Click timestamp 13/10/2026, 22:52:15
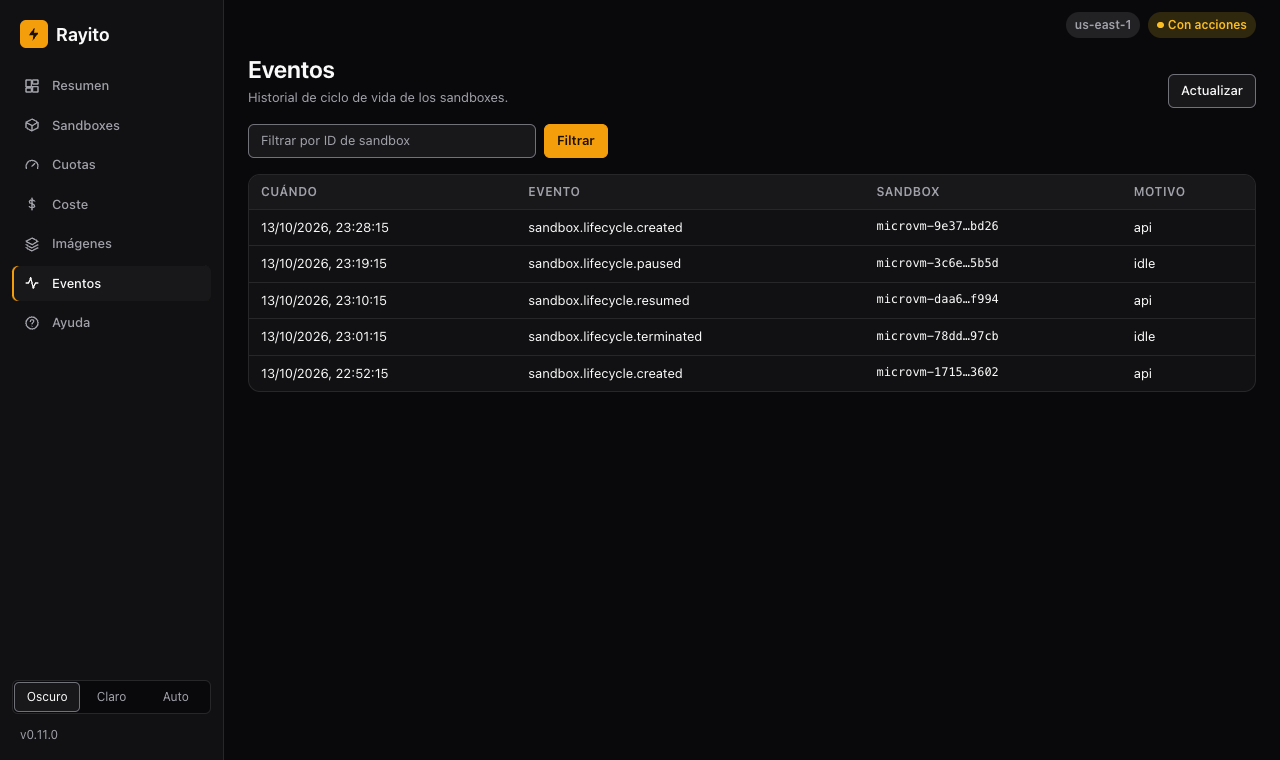The height and width of the screenshot is (760, 1280). tap(325, 374)
